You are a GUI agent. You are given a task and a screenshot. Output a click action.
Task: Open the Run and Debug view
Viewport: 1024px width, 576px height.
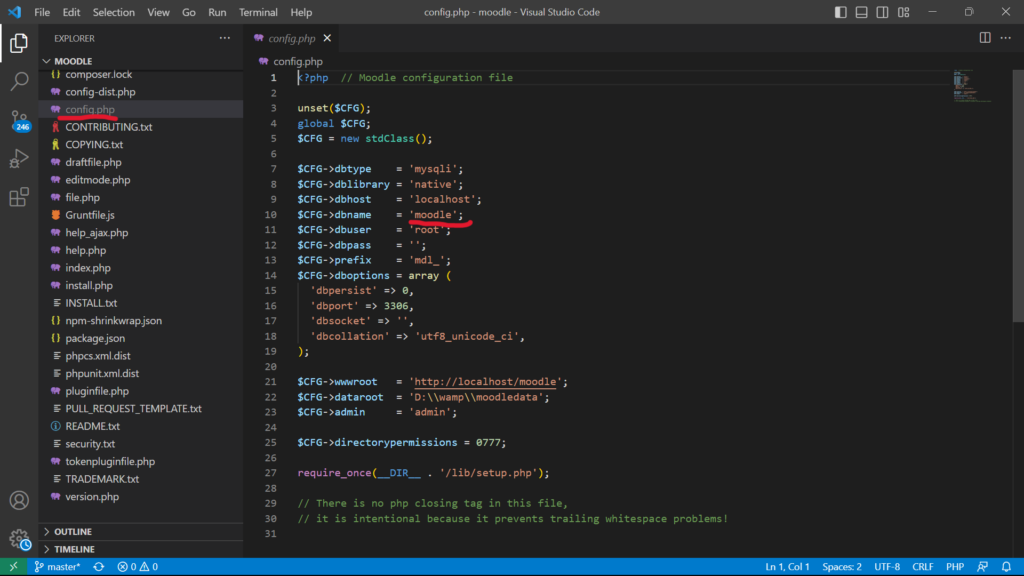19,158
